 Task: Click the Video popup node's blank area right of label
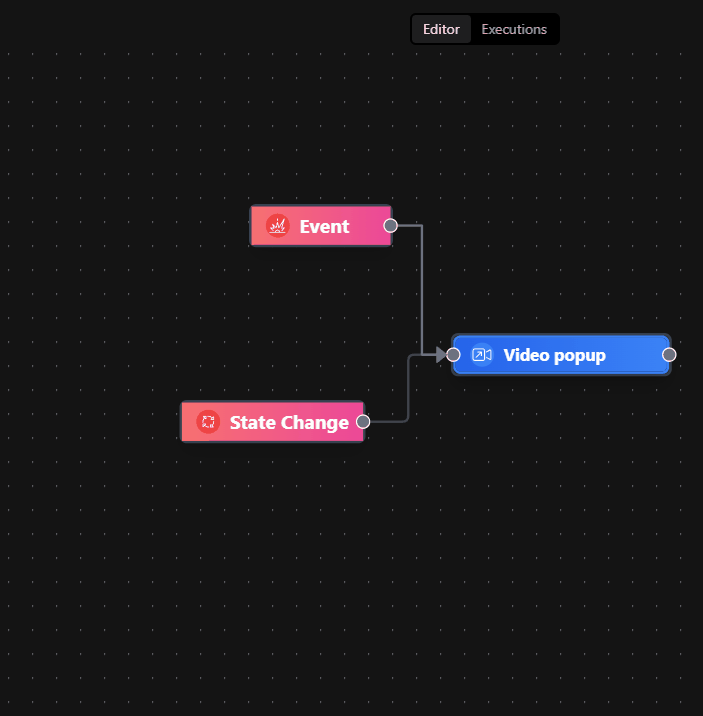pyautogui.click(x=635, y=355)
